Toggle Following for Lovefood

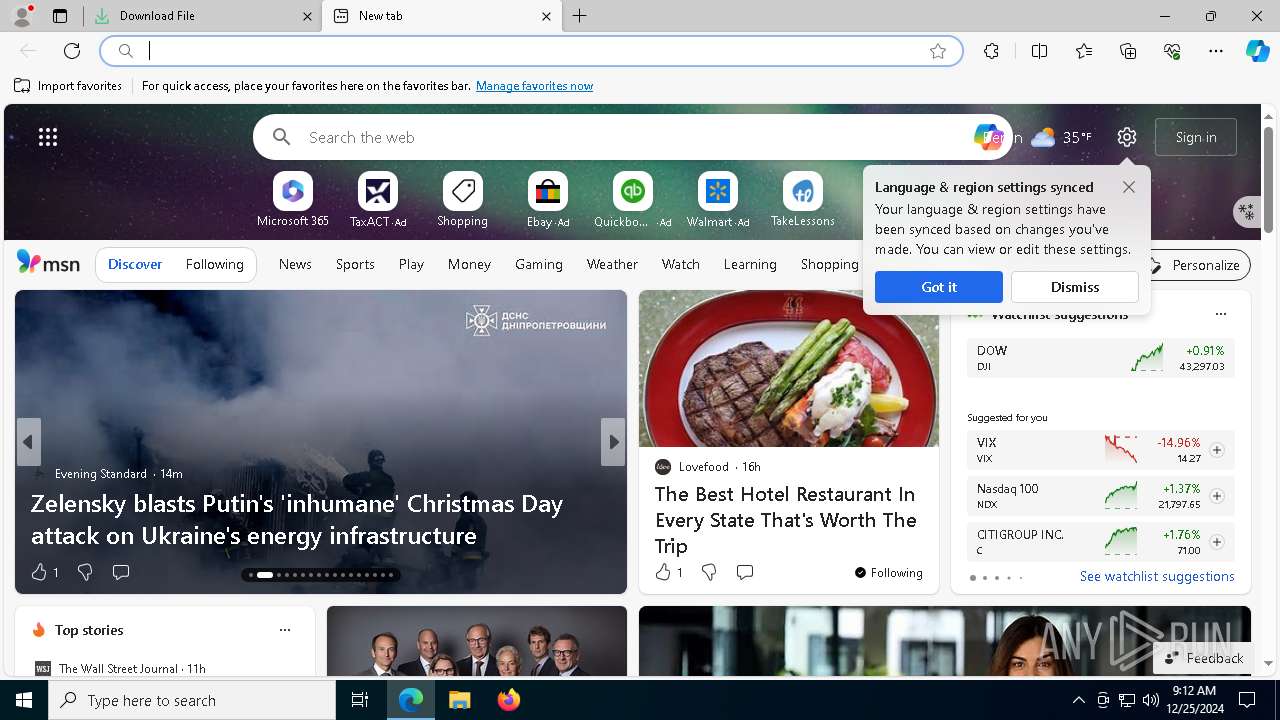pyautogui.click(x=888, y=573)
